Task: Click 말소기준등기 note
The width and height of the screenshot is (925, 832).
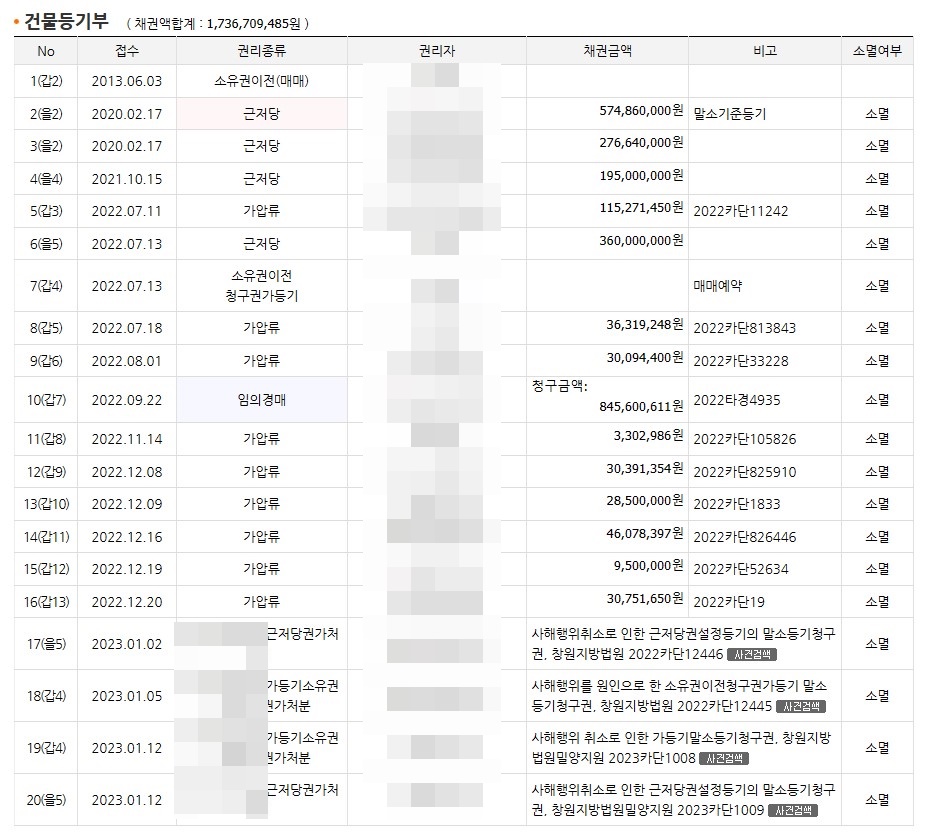Action: pos(730,114)
